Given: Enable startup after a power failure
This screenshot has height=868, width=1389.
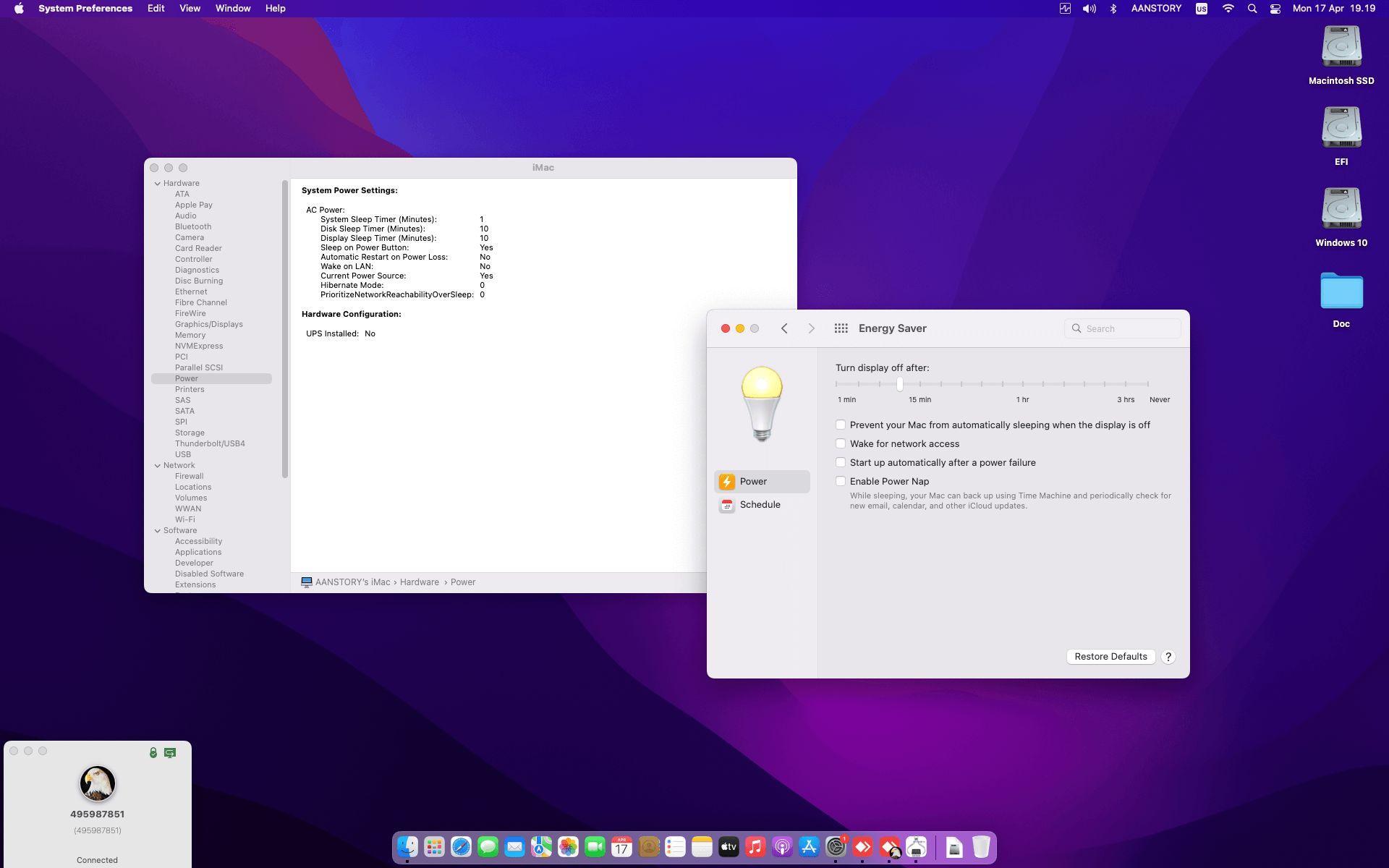Looking at the screenshot, I should pyautogui.click(x=841, y=462).
